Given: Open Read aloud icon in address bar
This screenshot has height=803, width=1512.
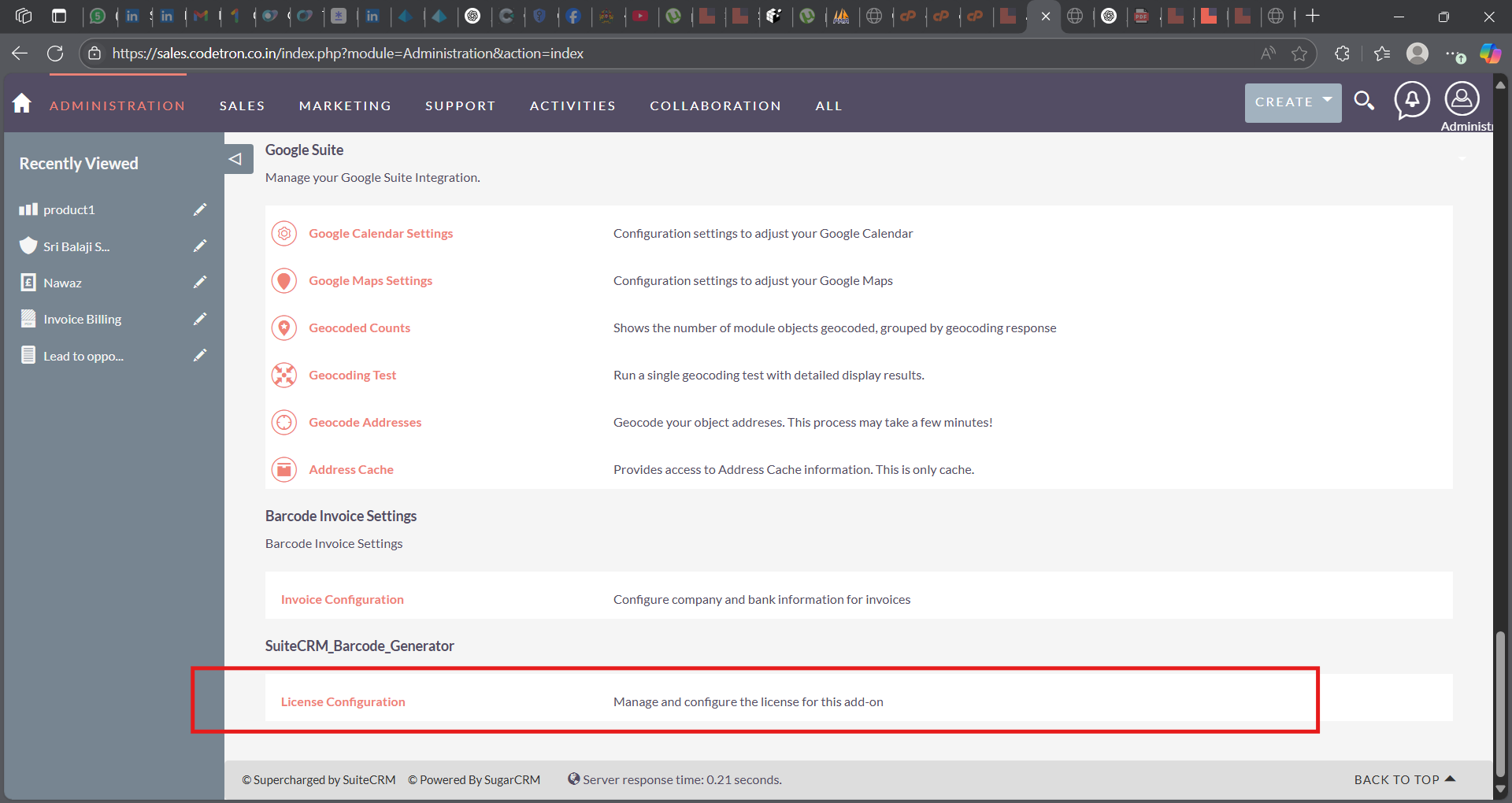Looking at the screenshot, I should pyautogui.click(x=1268, y=54).
